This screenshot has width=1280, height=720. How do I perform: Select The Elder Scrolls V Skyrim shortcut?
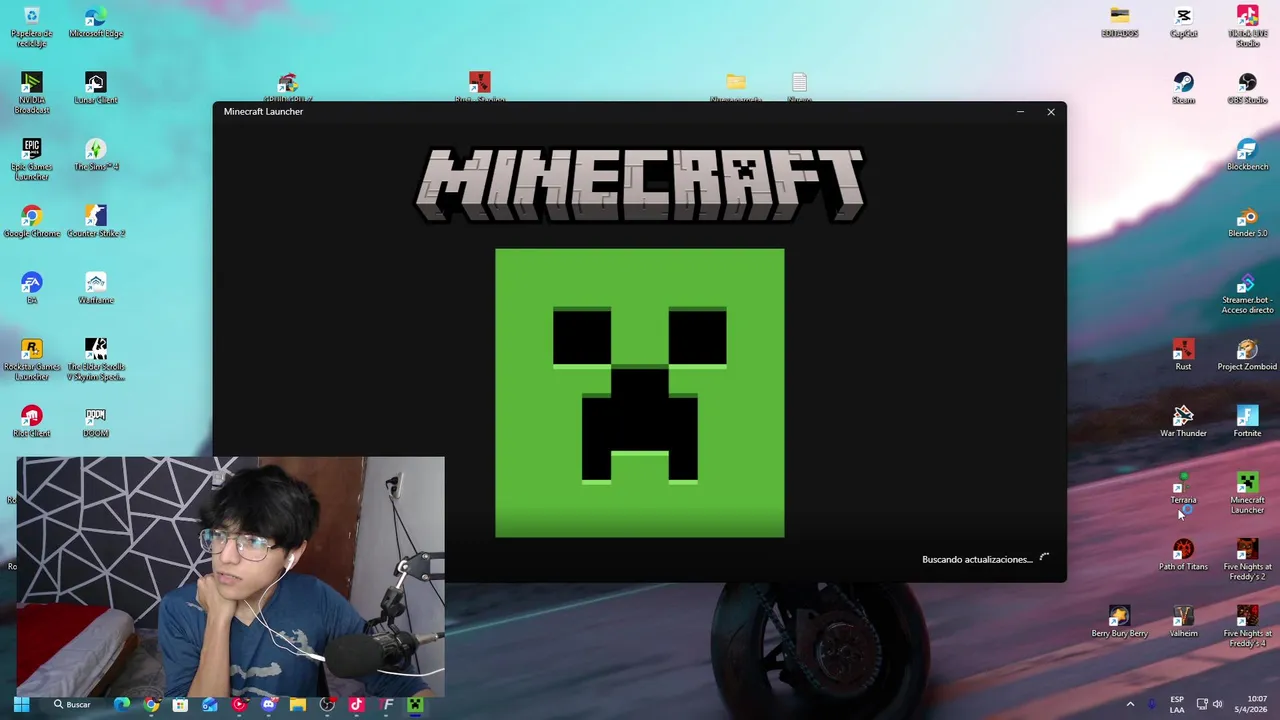tap(96, 360)
